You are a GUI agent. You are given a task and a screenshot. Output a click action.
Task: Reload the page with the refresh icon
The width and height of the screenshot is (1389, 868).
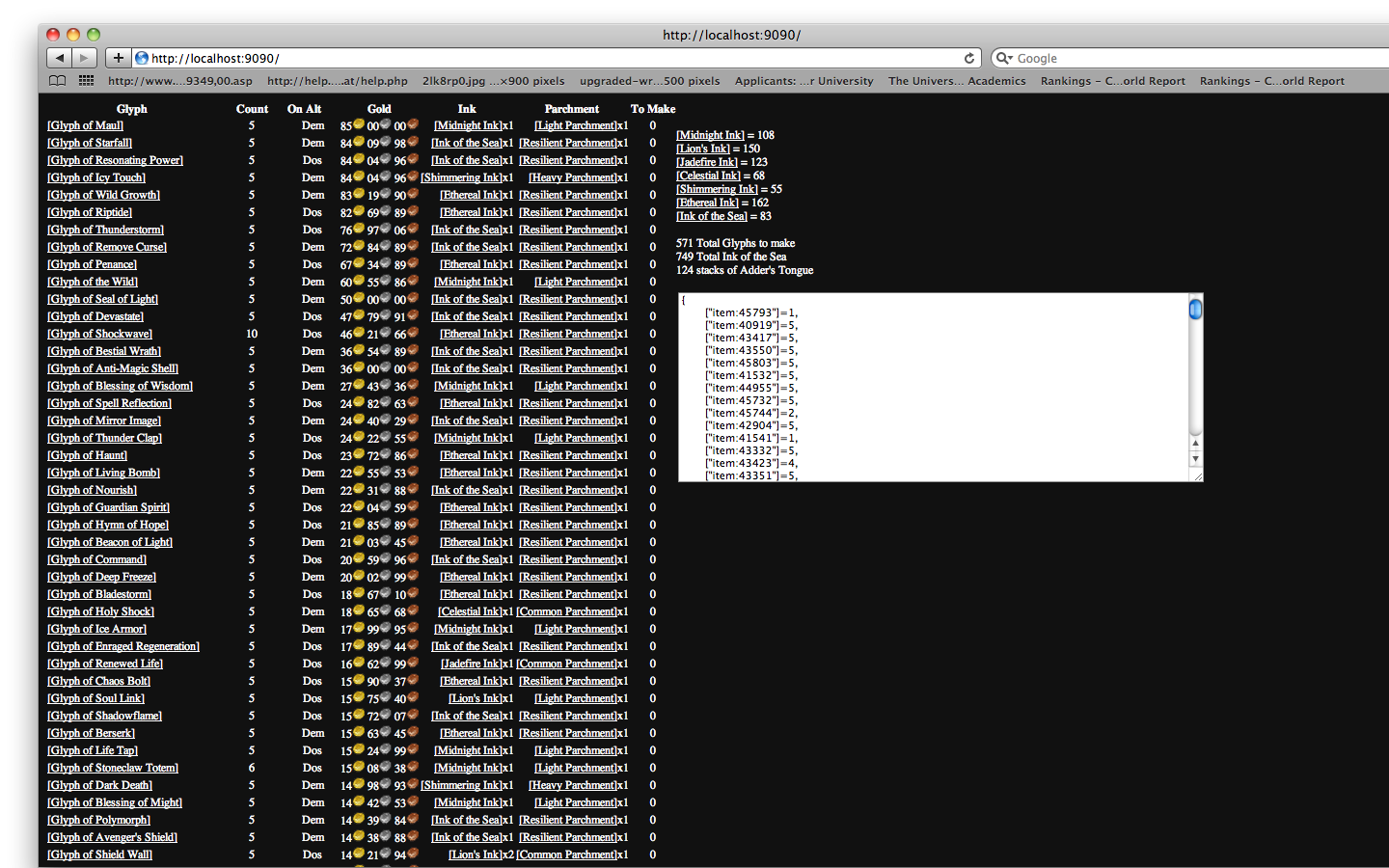[x=968, y=58]
